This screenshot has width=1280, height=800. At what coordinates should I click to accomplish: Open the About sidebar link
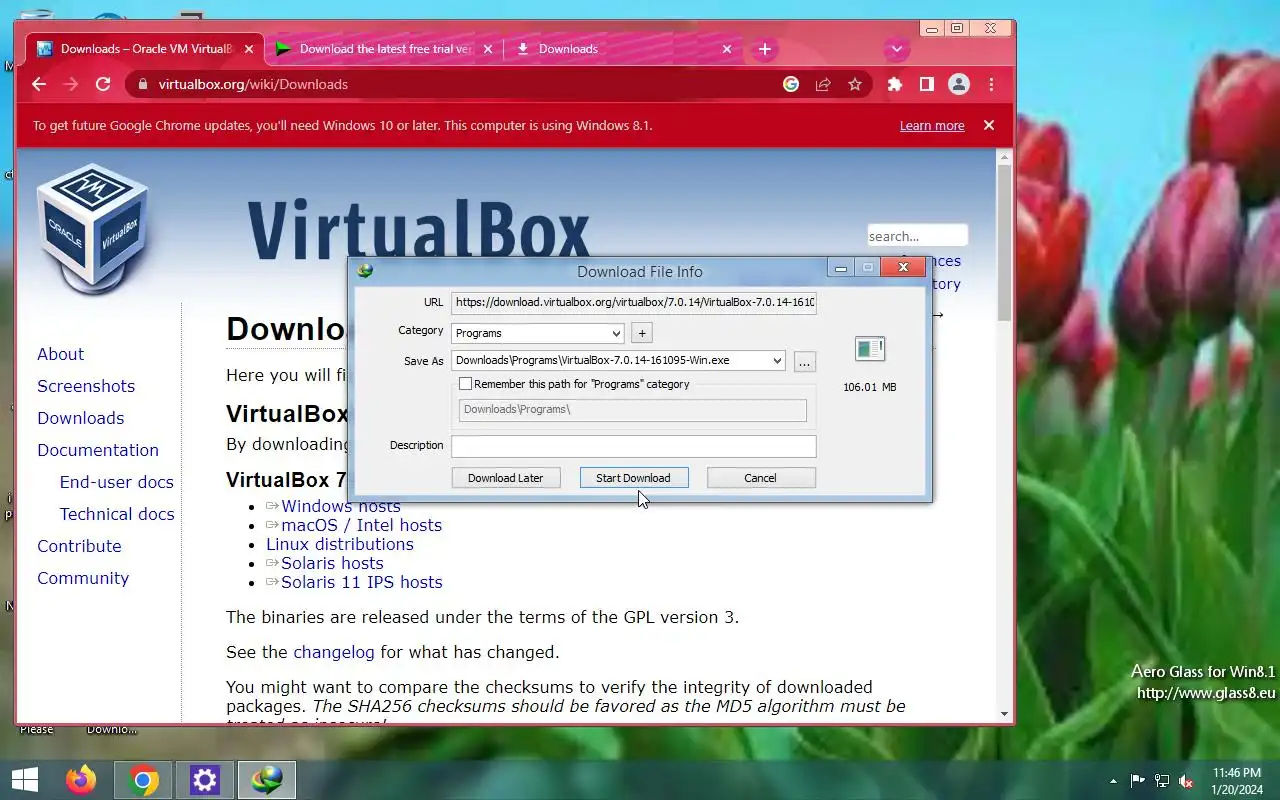[x=60, y=354]
